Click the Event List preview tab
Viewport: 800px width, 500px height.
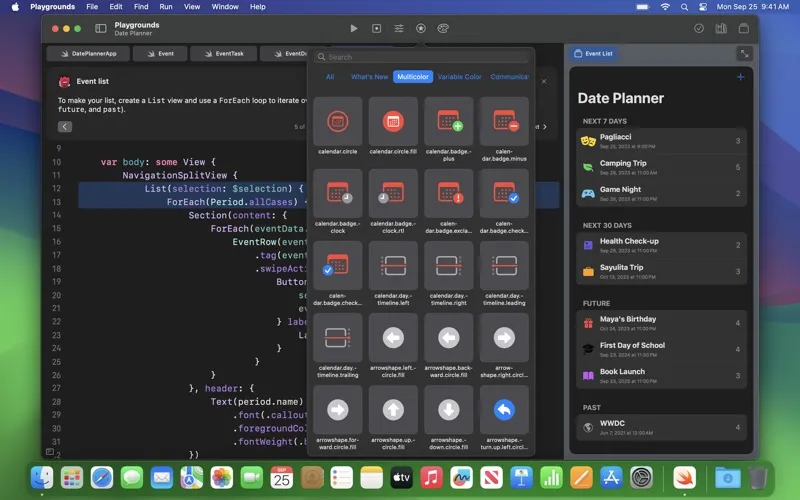(593, 54)
